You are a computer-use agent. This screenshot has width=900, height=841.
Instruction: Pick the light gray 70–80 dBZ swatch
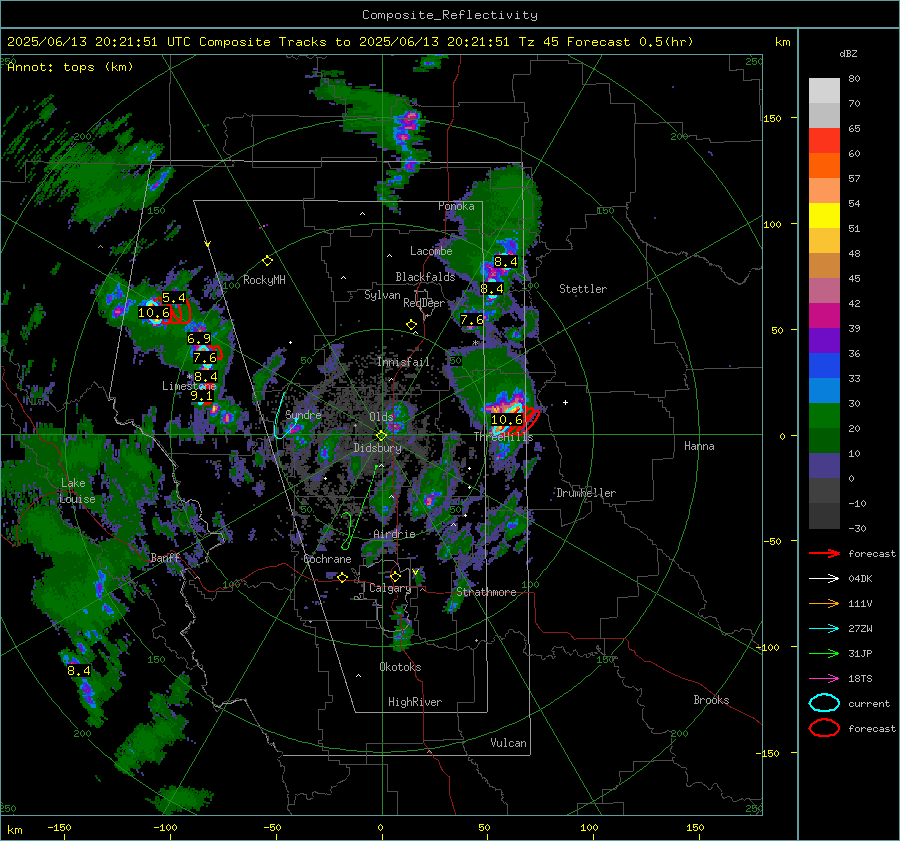pyautogui.click(x=824, y=91)
